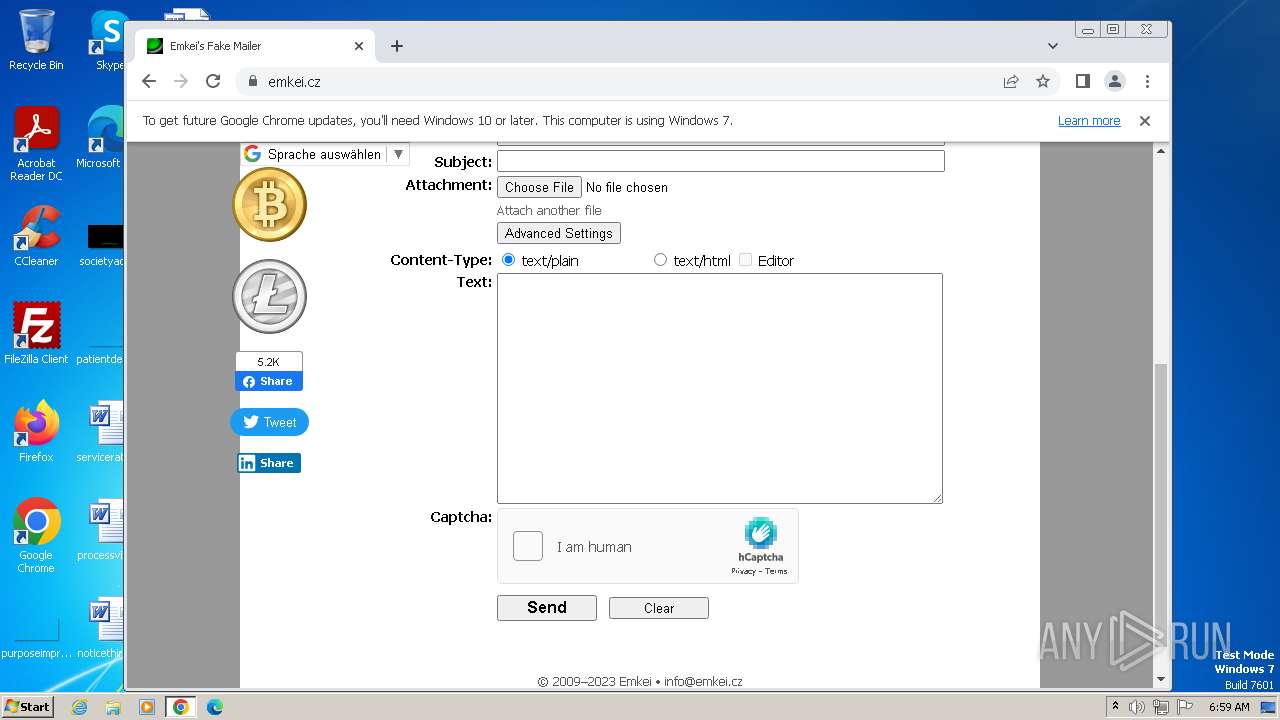Open the Sprache auswählen language dropdown

point(324,154)
